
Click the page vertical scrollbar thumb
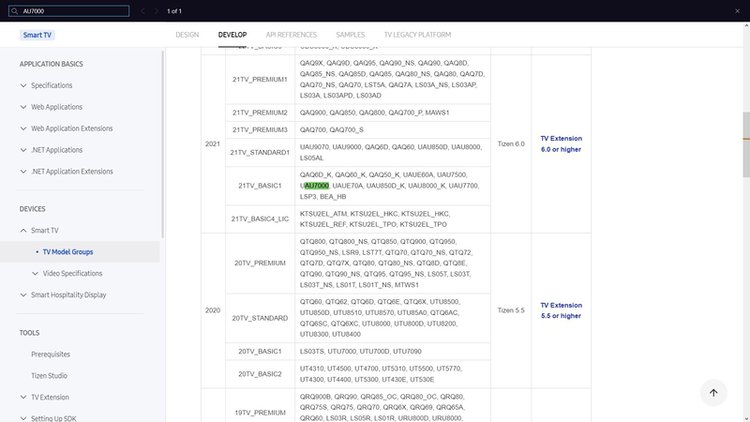pos(746,144)
